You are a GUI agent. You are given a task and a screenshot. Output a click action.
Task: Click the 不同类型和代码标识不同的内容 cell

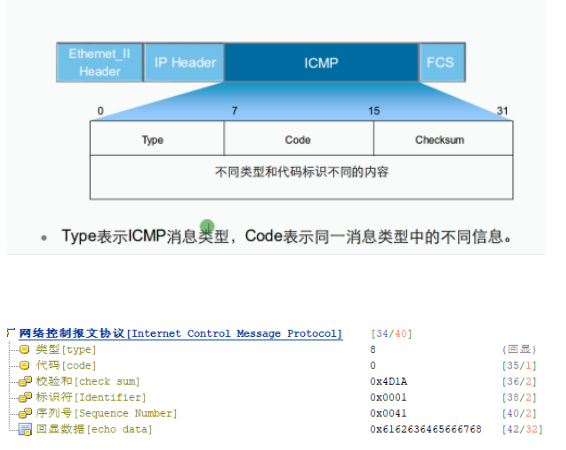[301, 177]
